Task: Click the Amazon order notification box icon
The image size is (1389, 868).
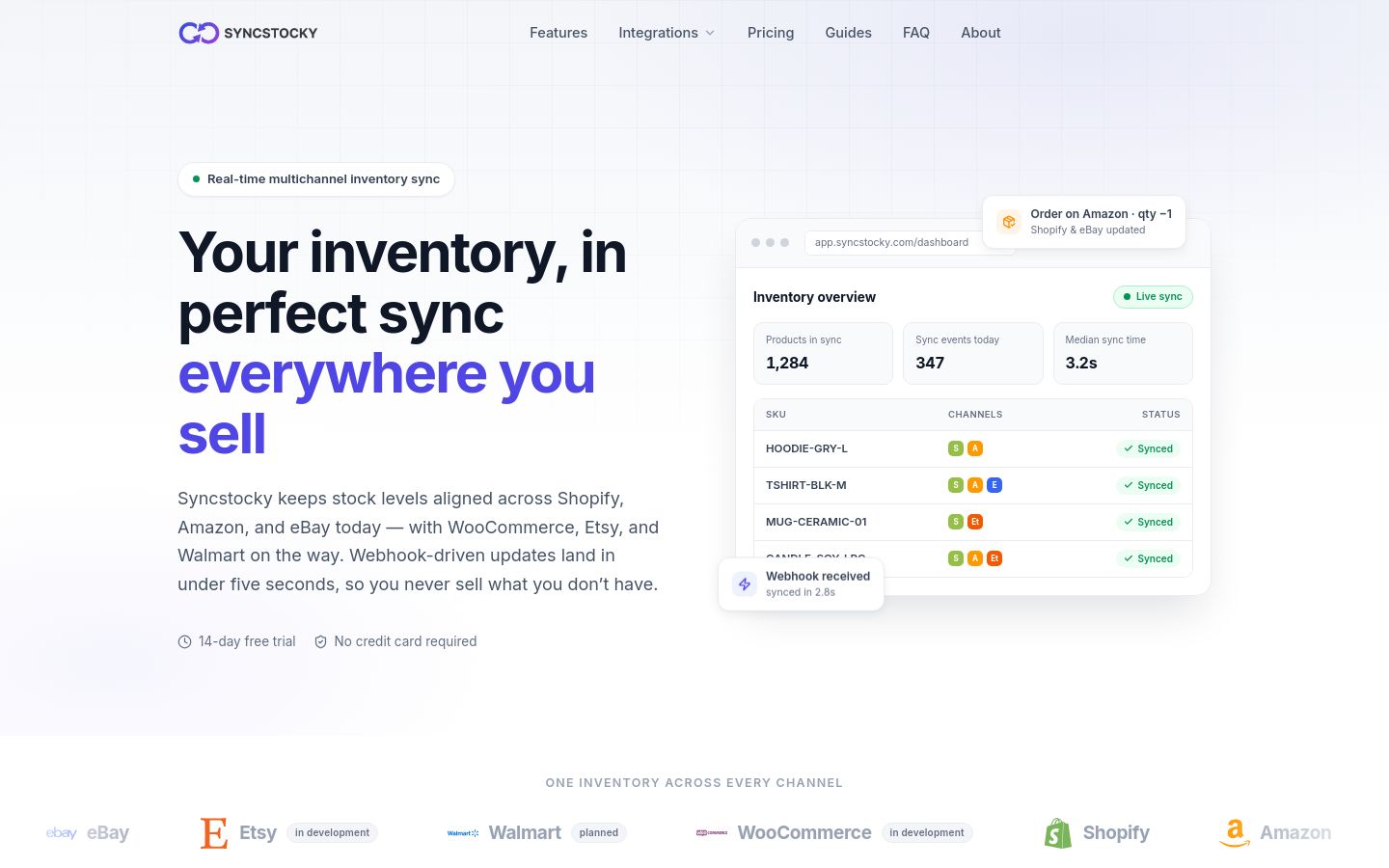Action: click(x=1009, y=222)
